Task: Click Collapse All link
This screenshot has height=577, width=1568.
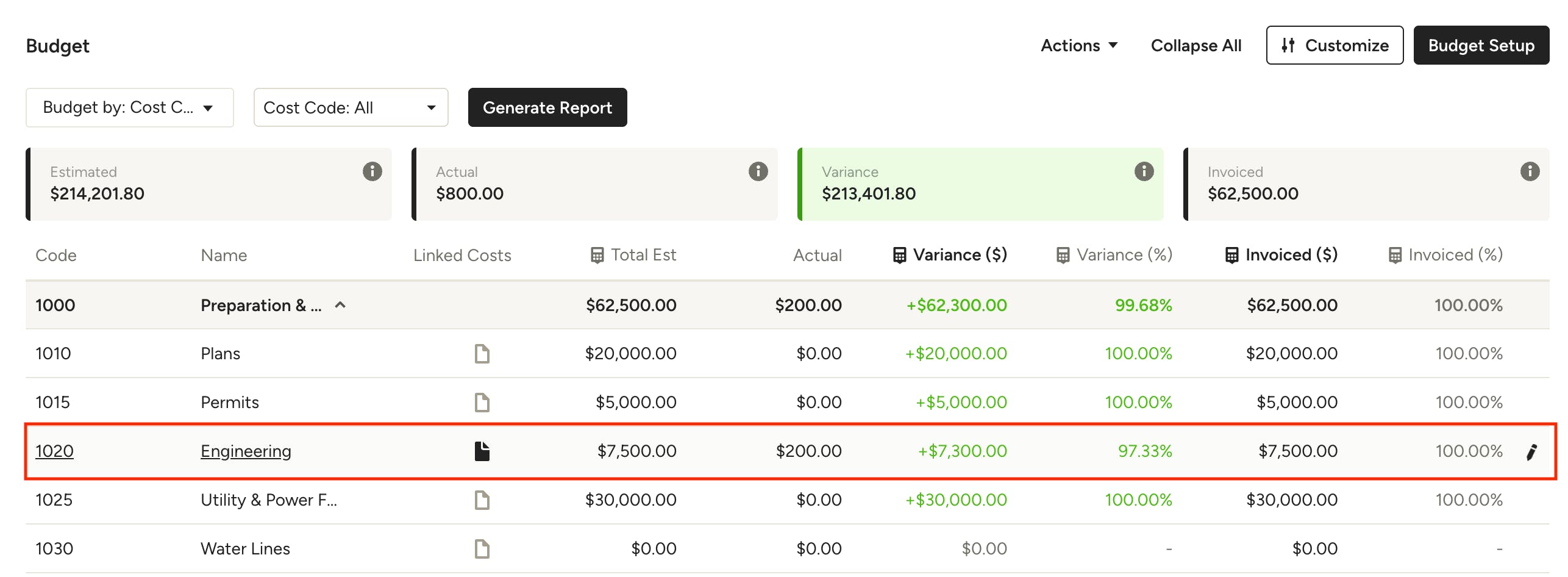Action: point(1196,46)
